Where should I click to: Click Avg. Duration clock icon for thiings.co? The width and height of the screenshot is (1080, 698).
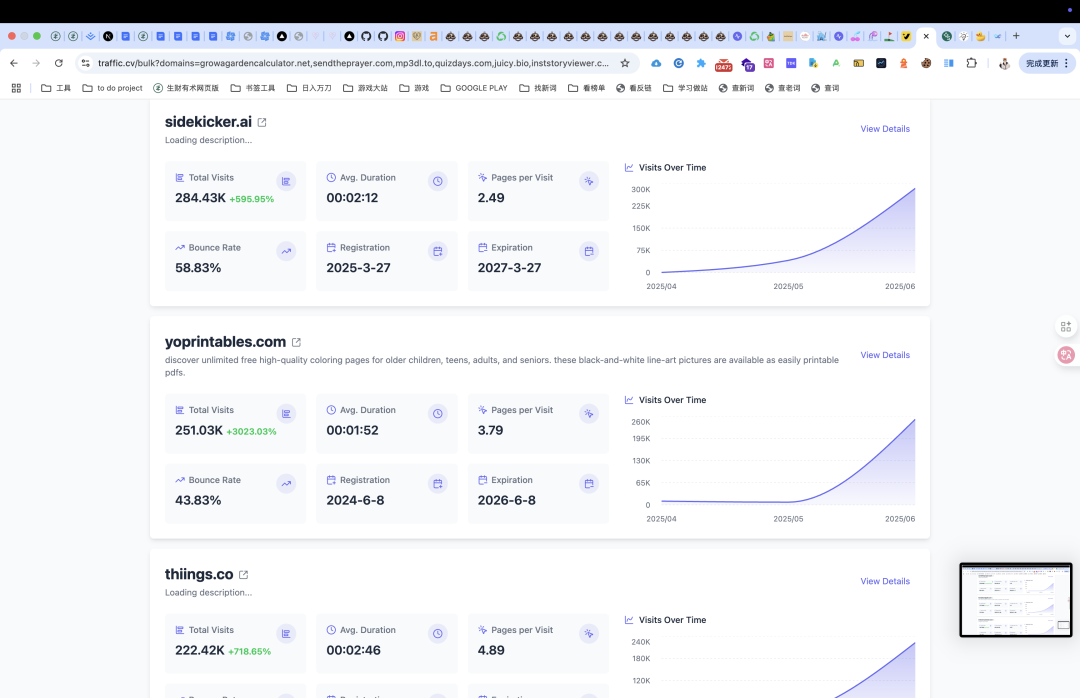pos(437,633)
